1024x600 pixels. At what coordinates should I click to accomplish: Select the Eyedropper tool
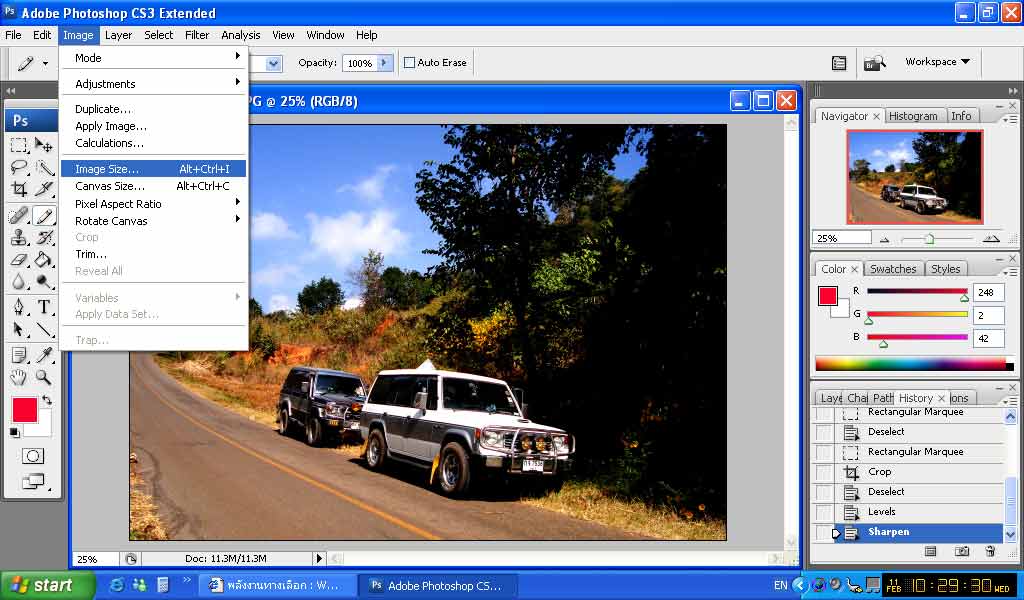[x=44, y=355]
